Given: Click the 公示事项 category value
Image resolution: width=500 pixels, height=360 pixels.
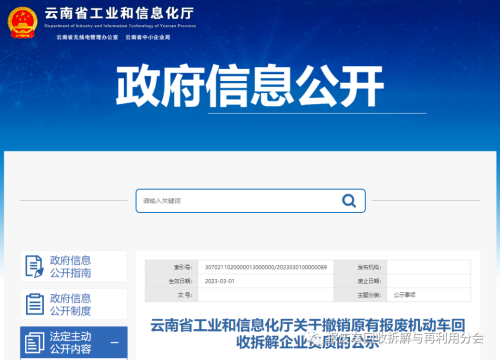Looking at the screenshot, I should pos(404,295).
